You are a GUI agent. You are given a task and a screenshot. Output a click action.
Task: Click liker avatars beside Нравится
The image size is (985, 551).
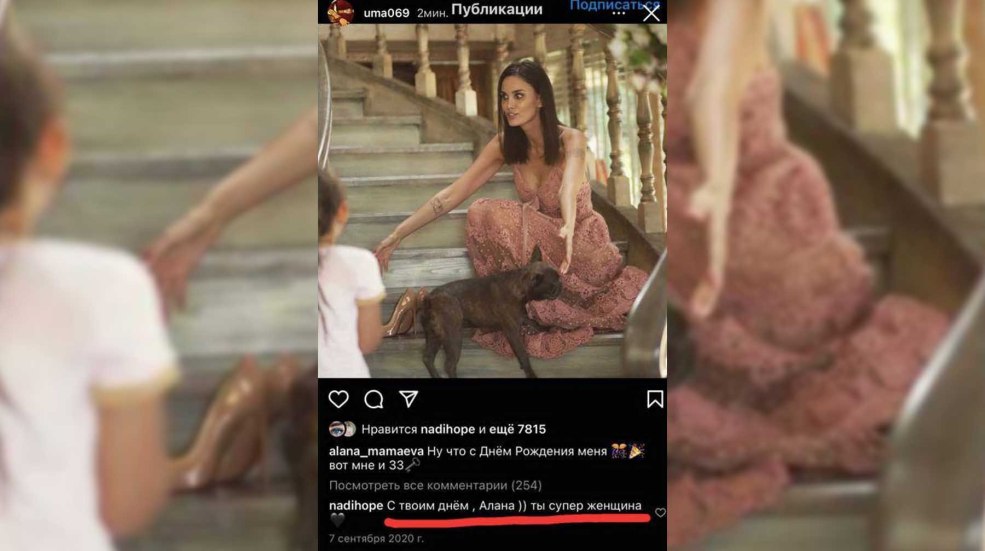342,429
